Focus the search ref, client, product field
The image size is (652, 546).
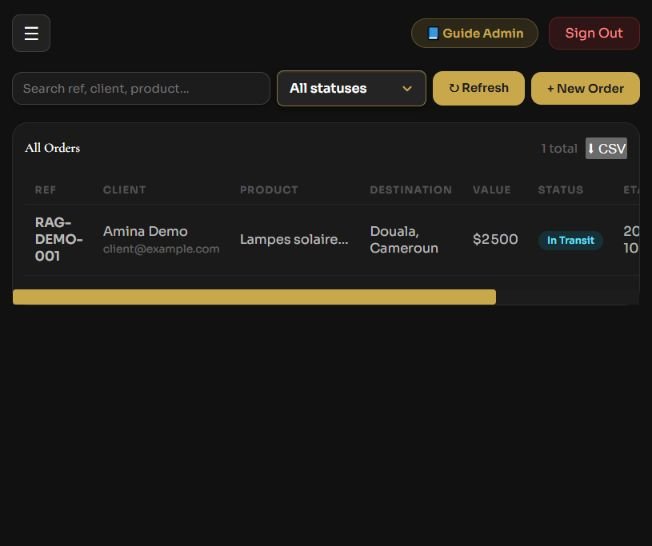pyautogui.click(x=141, y=89)
